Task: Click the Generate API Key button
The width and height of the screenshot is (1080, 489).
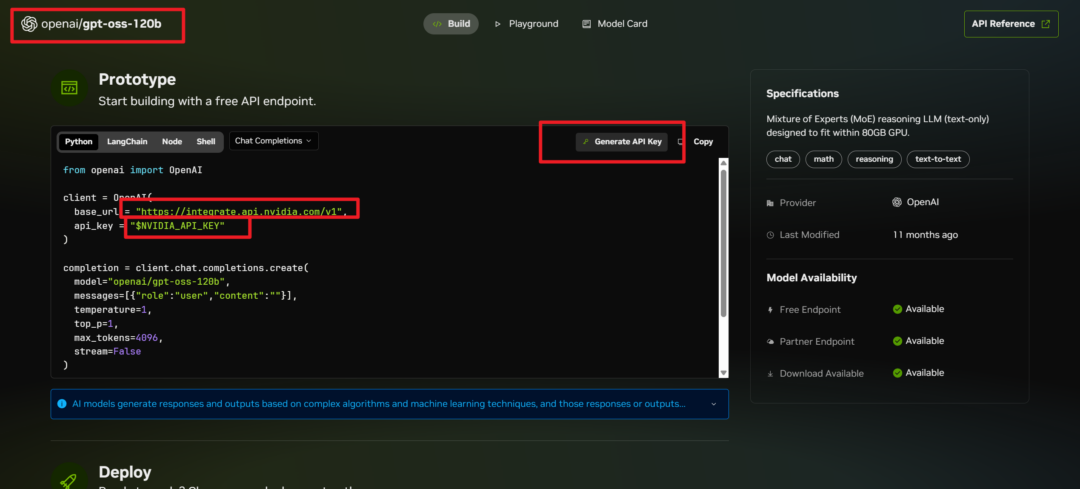Action: click(x=621, y=142)
